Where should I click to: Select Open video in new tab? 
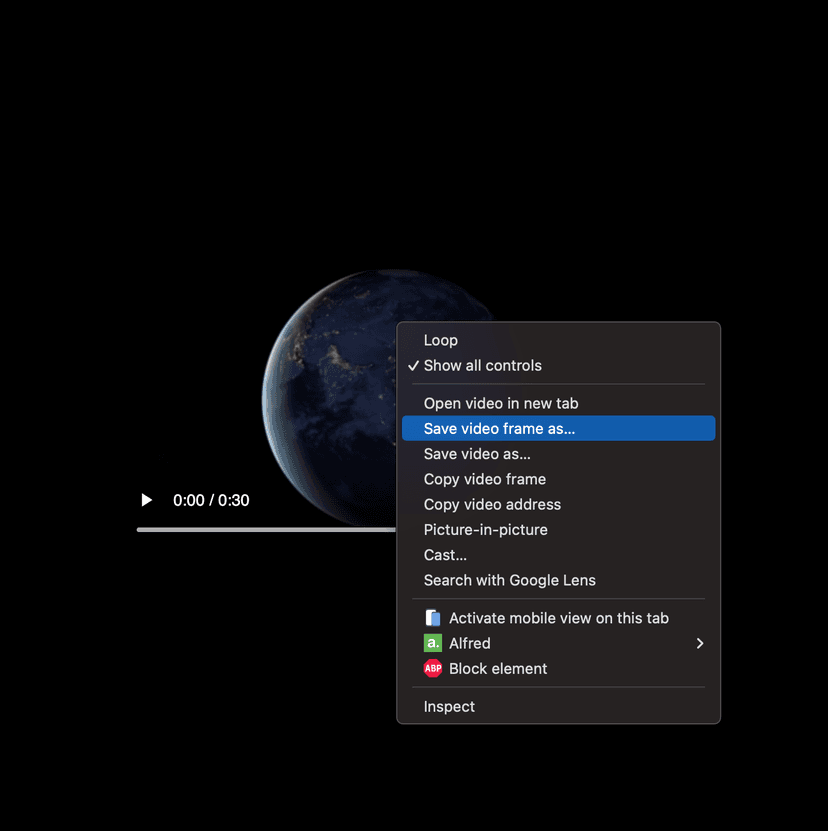point(500,403)
